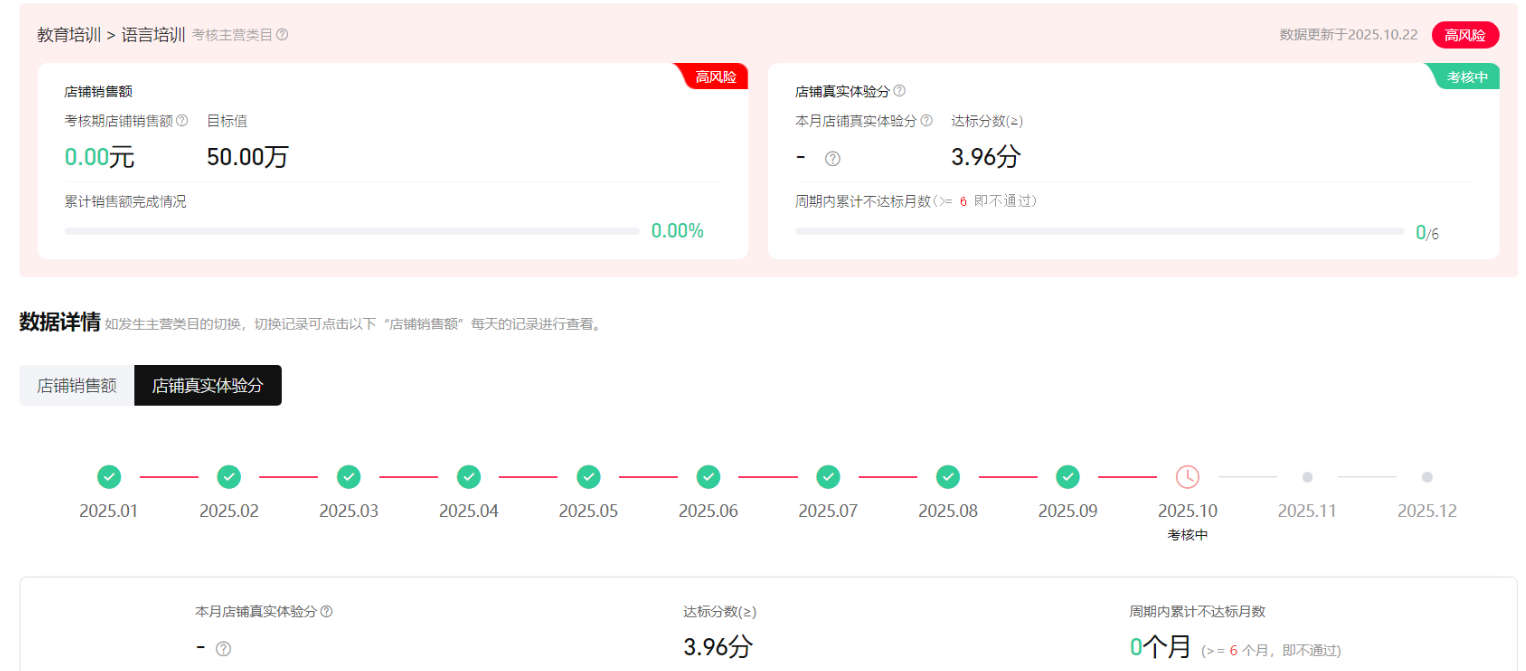The image size is (1526, 671).
Task: Click help icon next to 本月店铺真实体验分 in top card
Action: coord(926,121)
